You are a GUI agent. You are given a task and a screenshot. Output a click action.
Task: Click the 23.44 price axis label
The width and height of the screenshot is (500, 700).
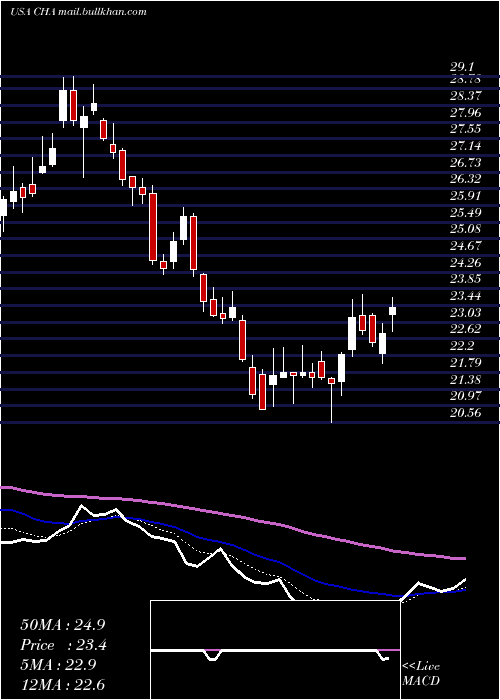pyautogui.click(x=466, y=296)
